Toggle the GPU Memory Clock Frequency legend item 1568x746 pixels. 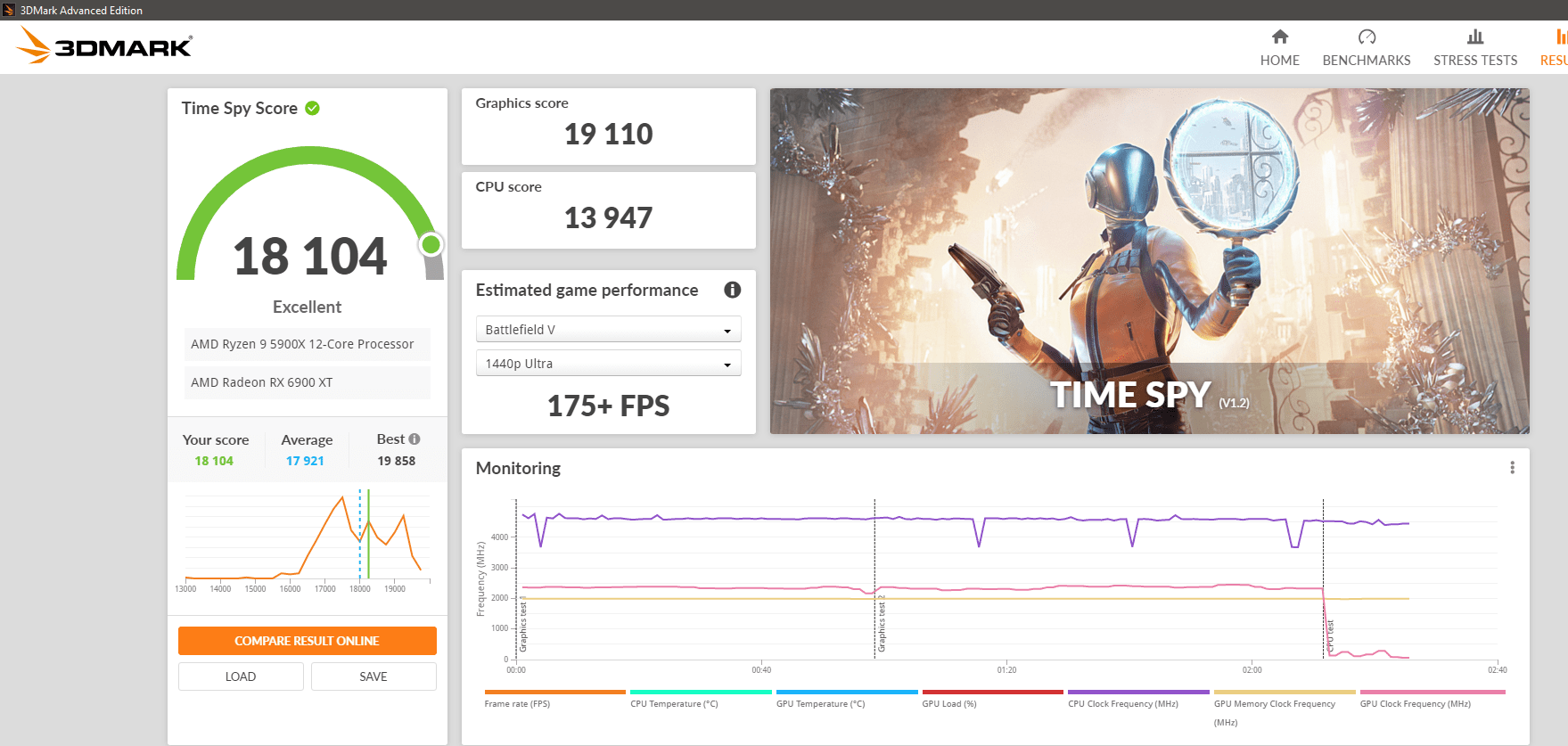tap(1285, 708)
